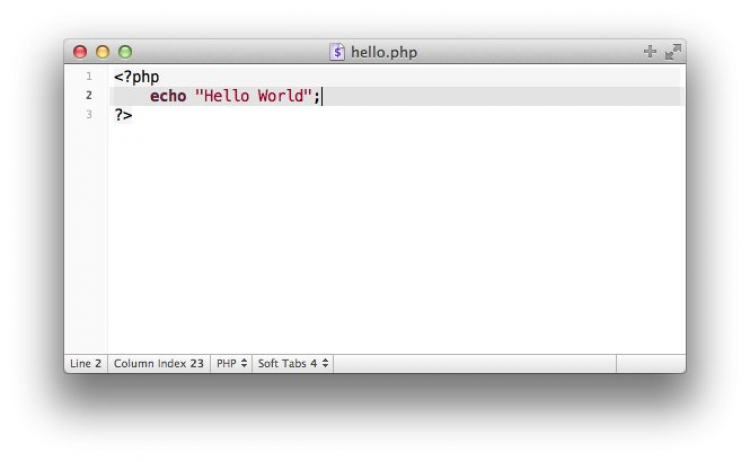
Task: Click the plus icon to add a tab
Action: pos(650,51)
